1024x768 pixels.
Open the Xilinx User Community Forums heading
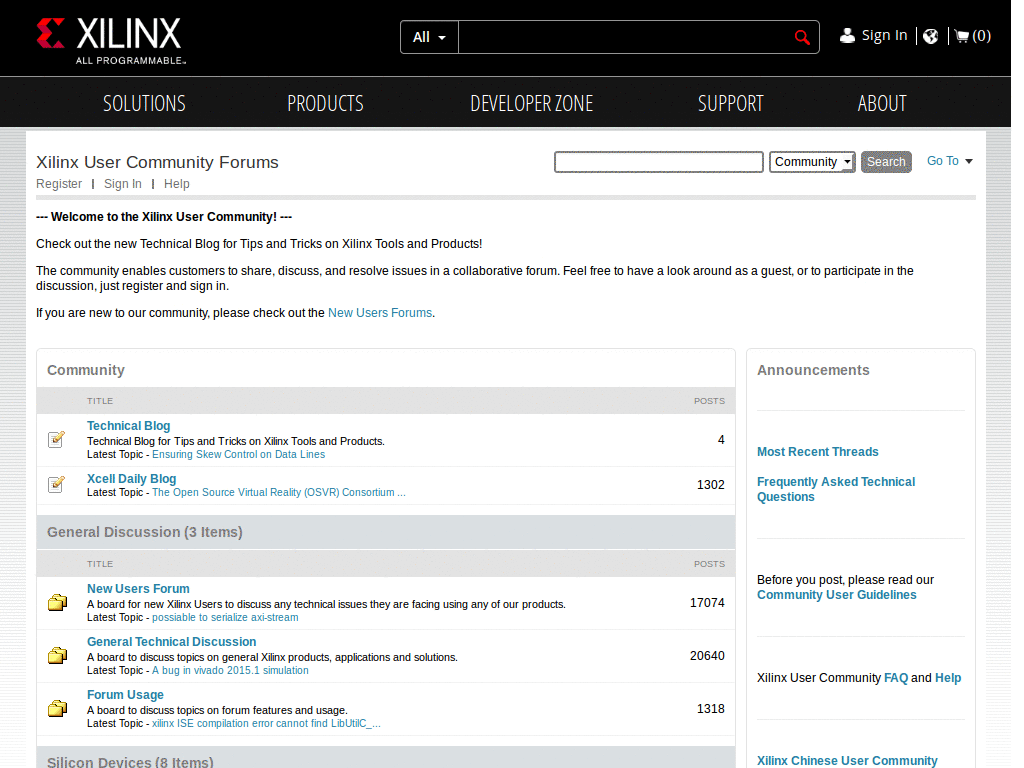(x=157, y=162)
